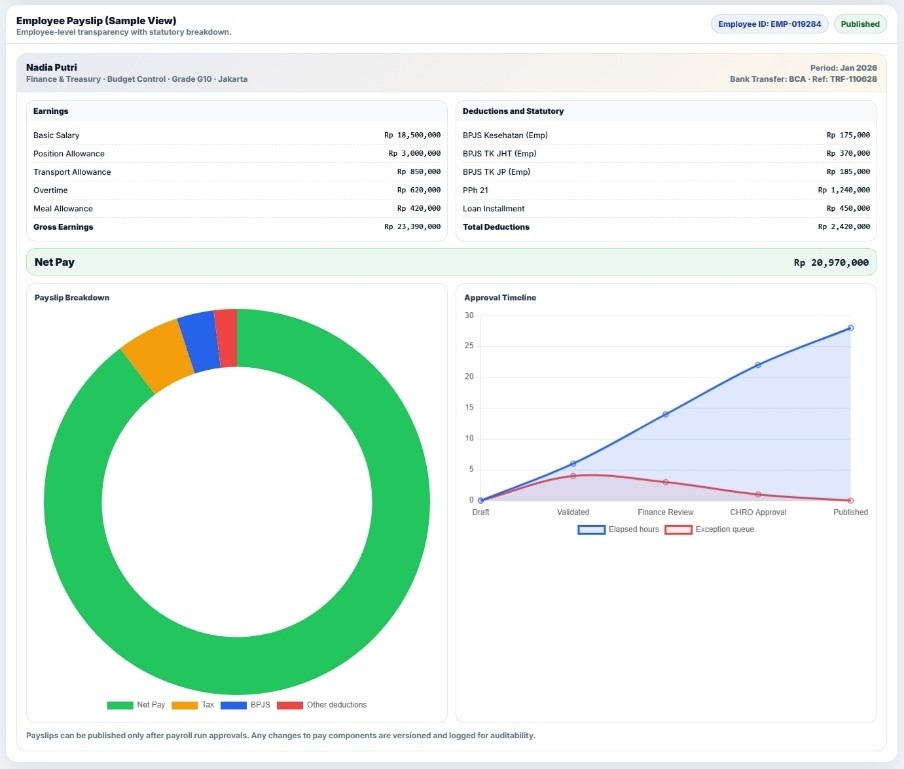Click the blue BPJS donut segment
The width and height of the screenshot is (904, 769).
pos(199,341)
